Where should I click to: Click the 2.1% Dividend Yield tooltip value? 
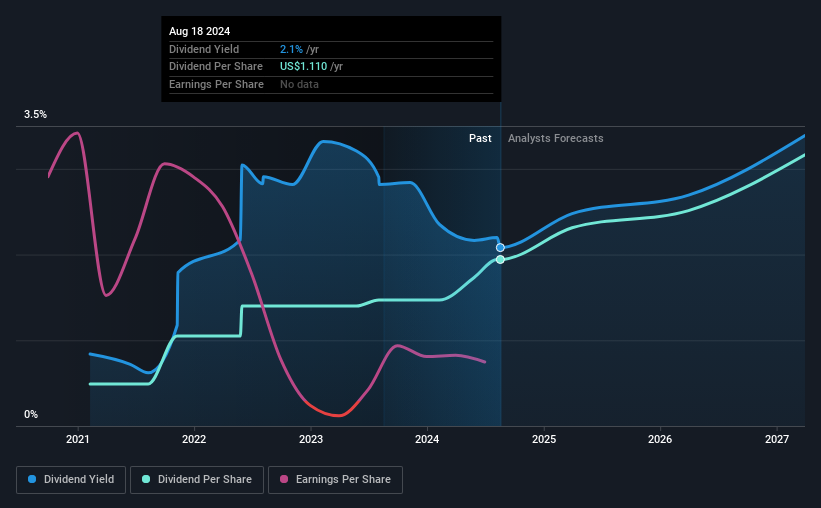[291, 49]
